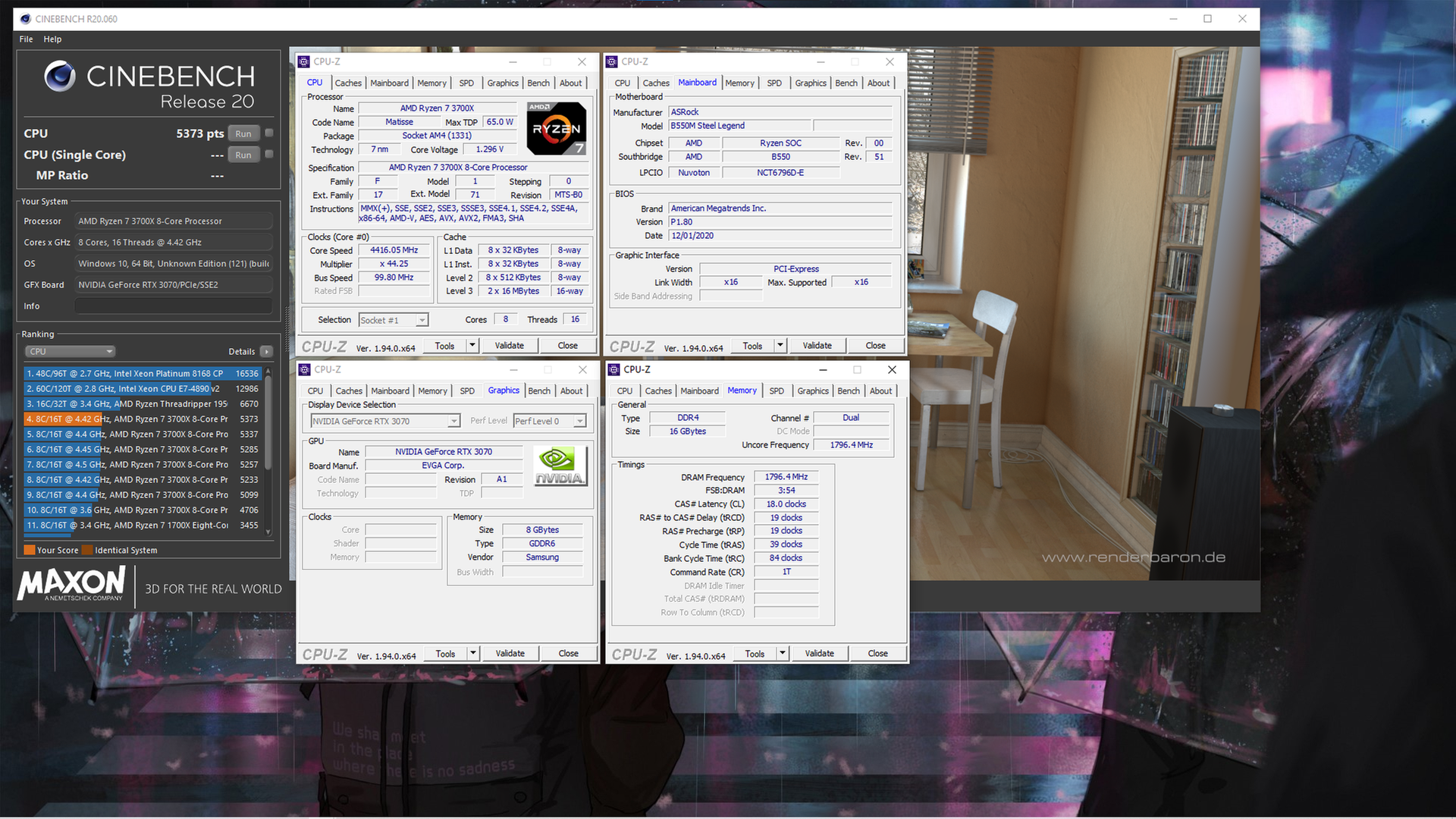Click the CPU-Z icon of the Graphics window
1456x819 pixels.
pyautogui.click(x=305, y=369)
